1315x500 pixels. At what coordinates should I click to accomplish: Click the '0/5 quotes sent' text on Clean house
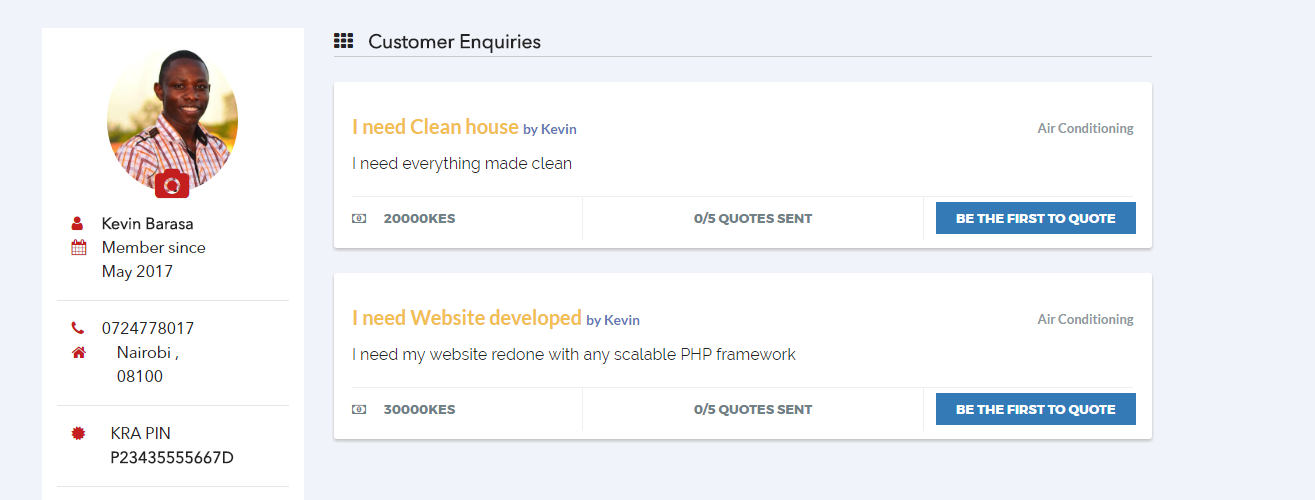click(753, 218)
